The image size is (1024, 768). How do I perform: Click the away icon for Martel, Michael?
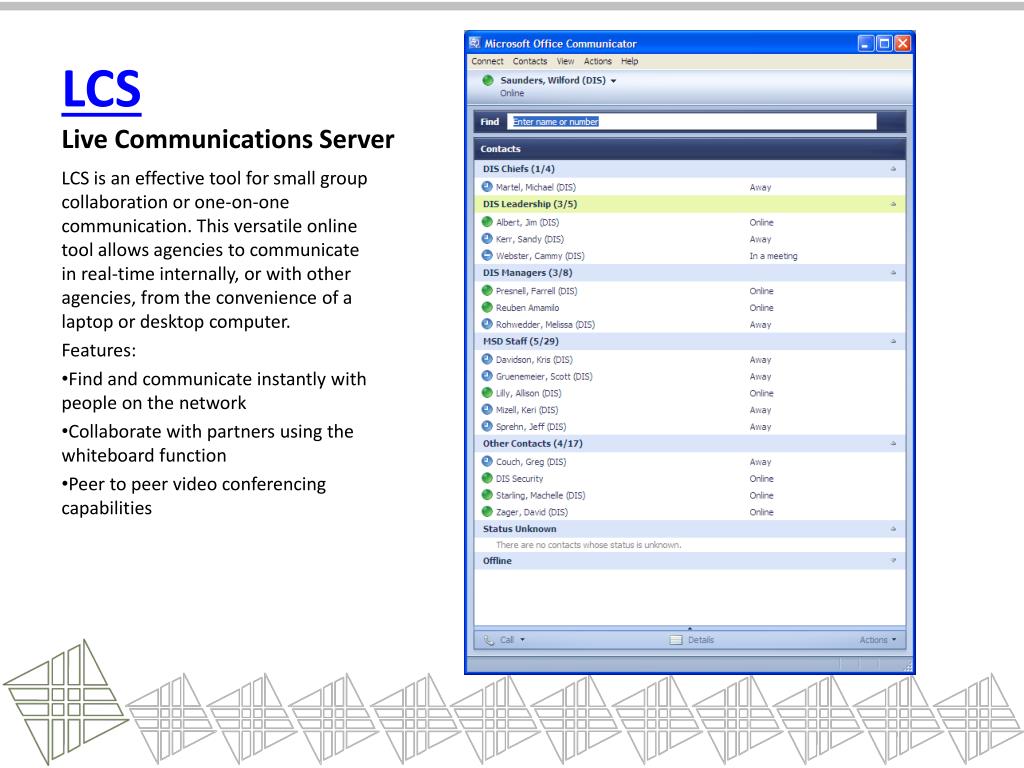pos(487,187)
